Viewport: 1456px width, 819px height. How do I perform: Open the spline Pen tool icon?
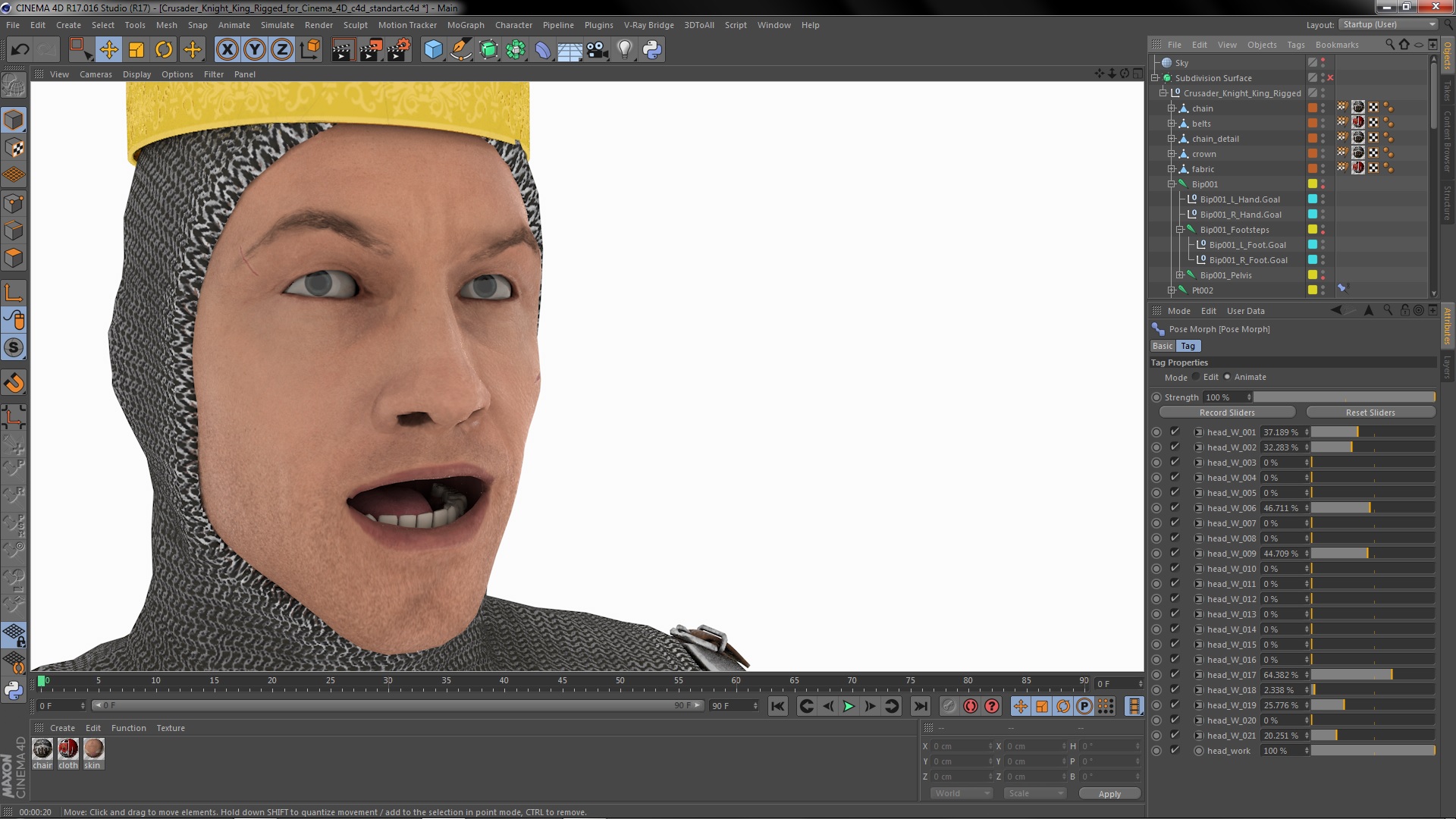pos(460,50)
